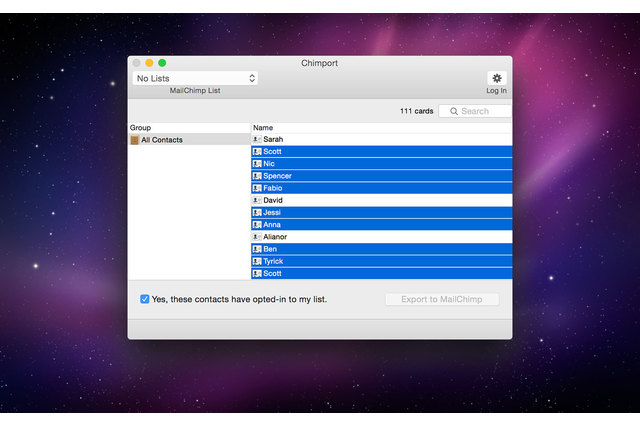Click contact card icon next to Fabio
Screen dimensions: 640x426
click(257, 188)
